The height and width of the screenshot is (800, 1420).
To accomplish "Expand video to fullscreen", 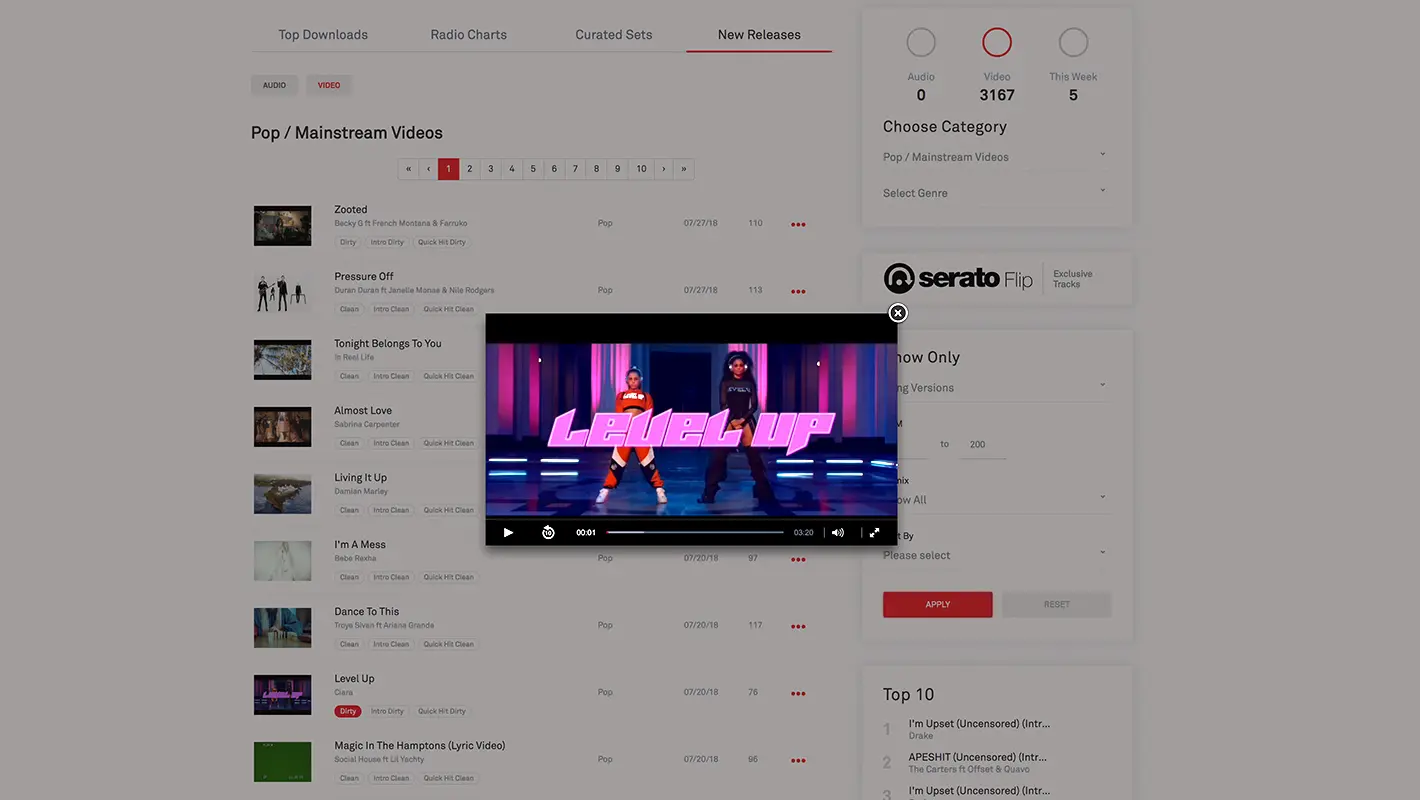I will coord(874,533).
